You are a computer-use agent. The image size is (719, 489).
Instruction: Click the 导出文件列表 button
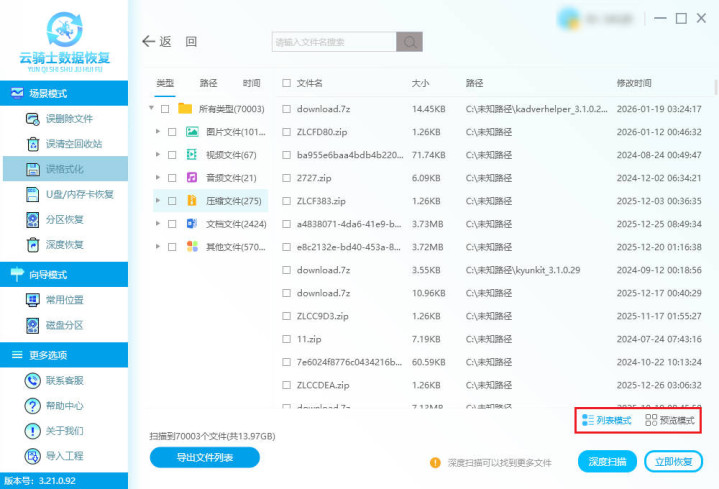[205, 457]
